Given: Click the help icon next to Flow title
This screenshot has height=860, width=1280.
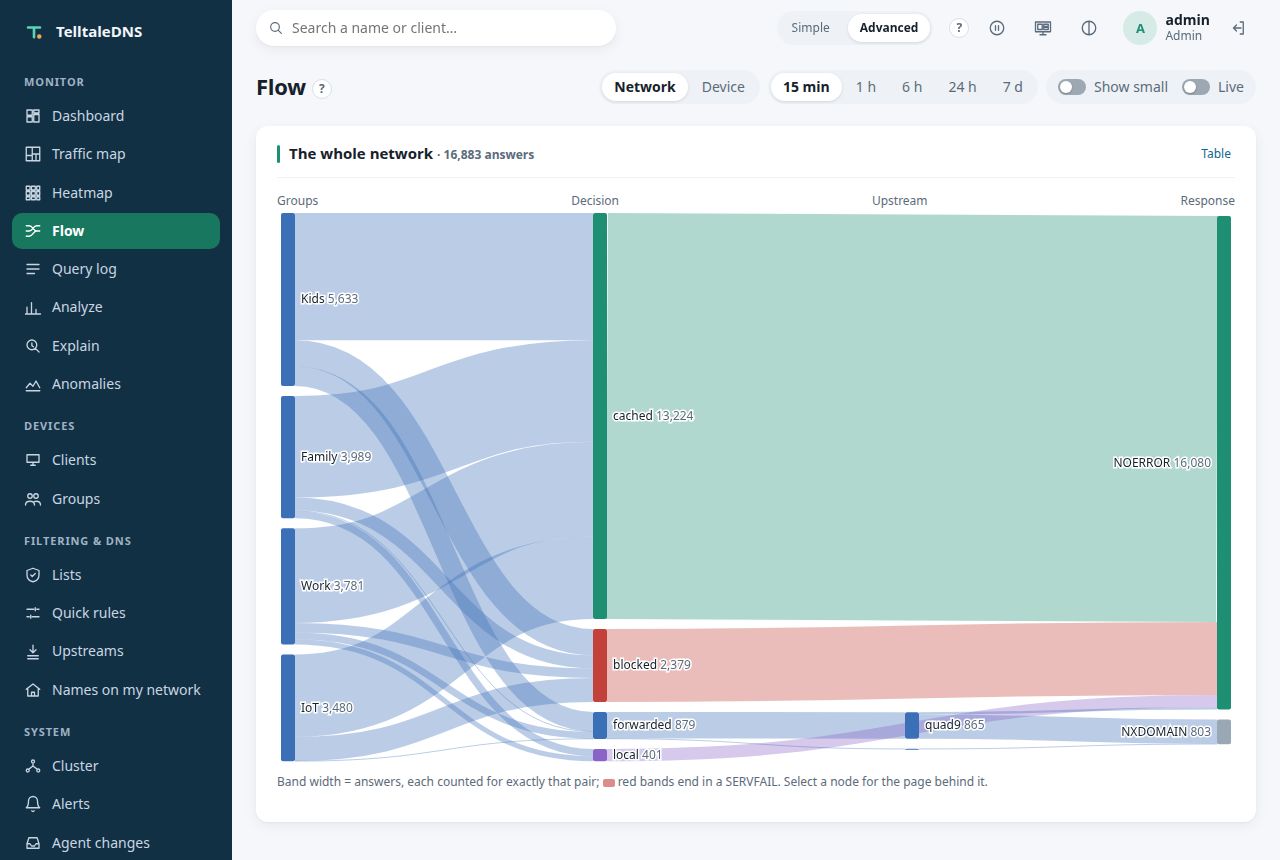Looking at the screenshot, I should click(321, 88).
